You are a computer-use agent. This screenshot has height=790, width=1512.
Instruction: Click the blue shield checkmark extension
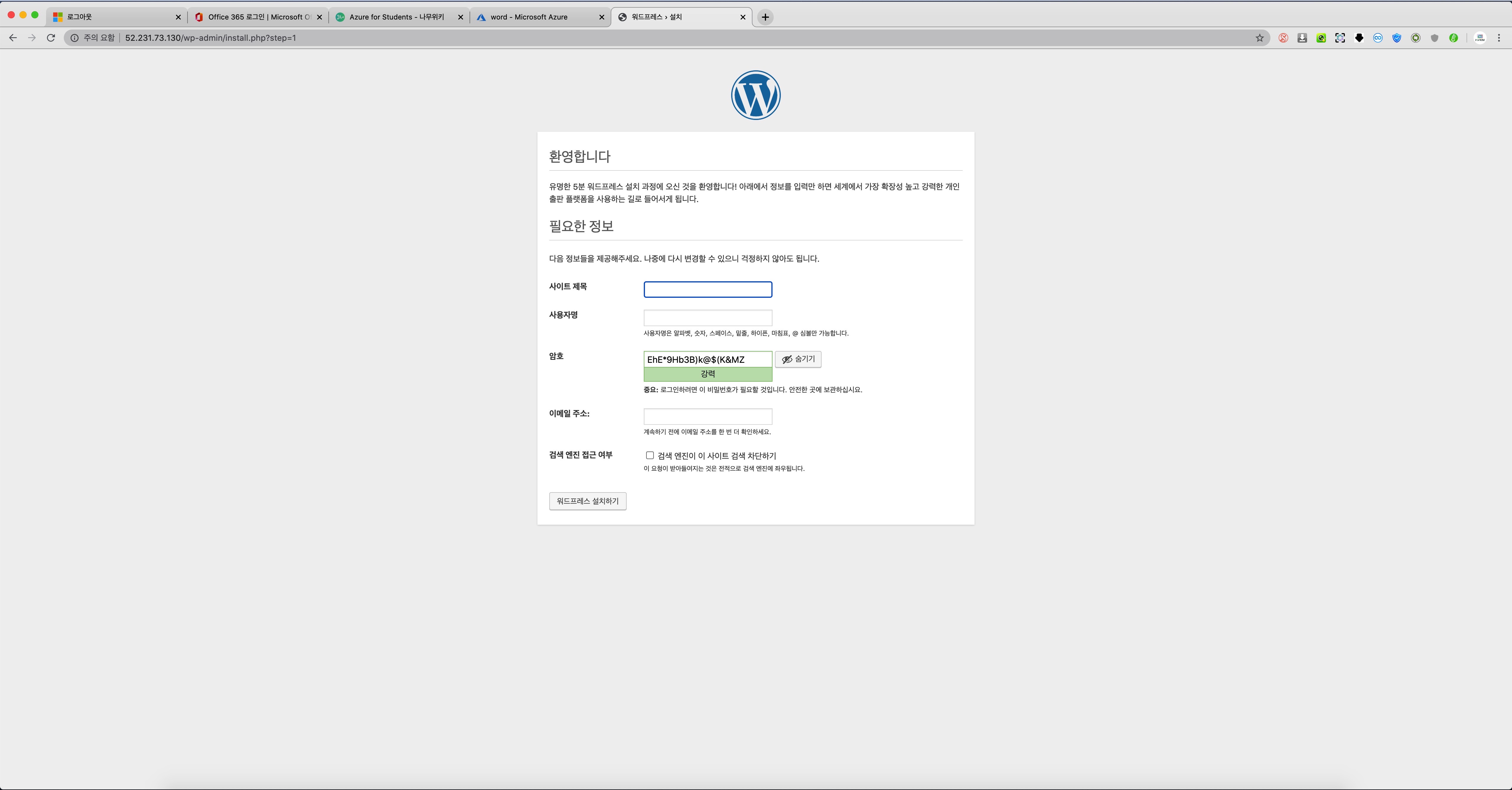pos(1397,38)
